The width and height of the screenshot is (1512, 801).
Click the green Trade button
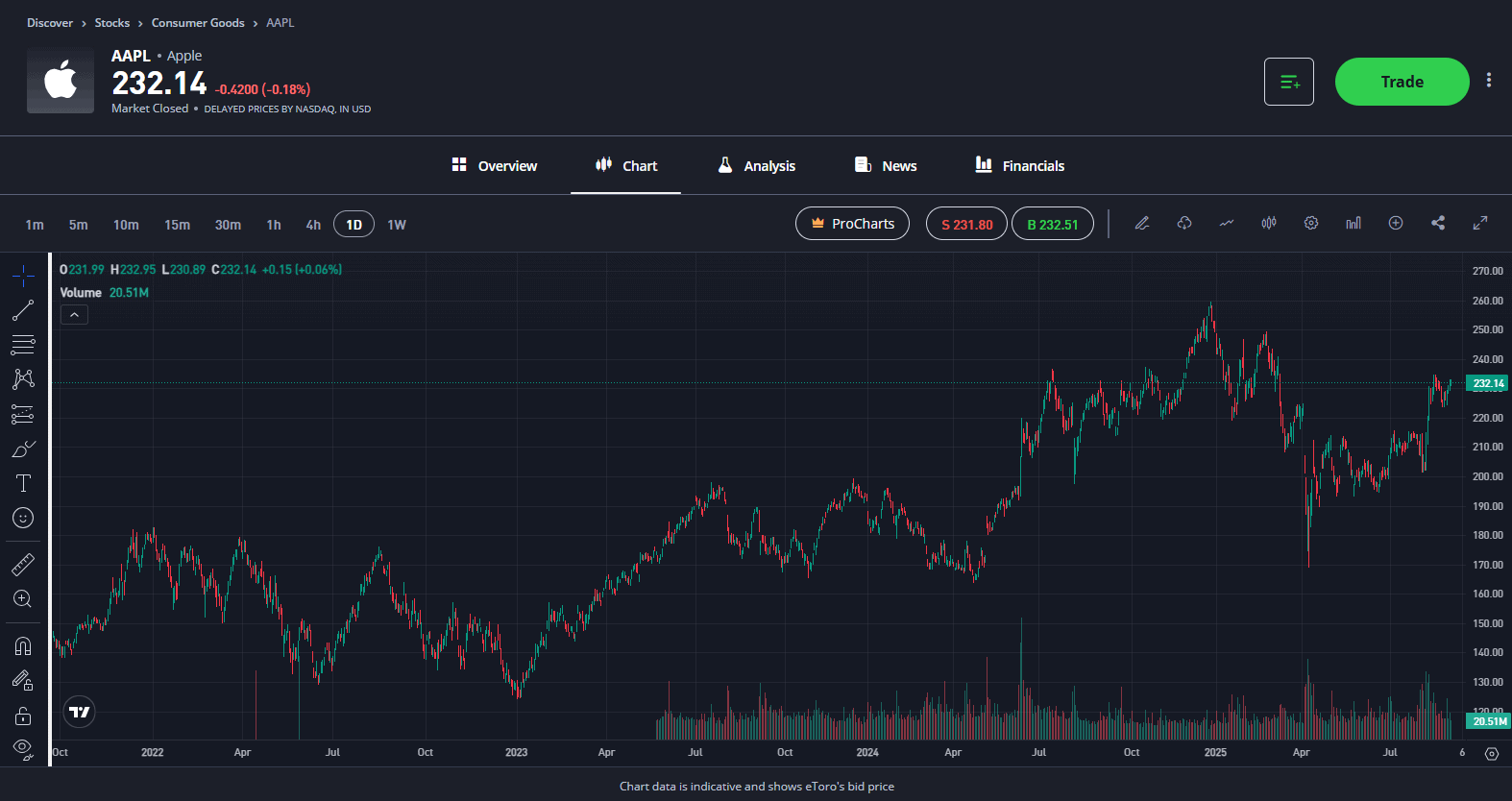pyautogui.click(x=1402, y=82)
